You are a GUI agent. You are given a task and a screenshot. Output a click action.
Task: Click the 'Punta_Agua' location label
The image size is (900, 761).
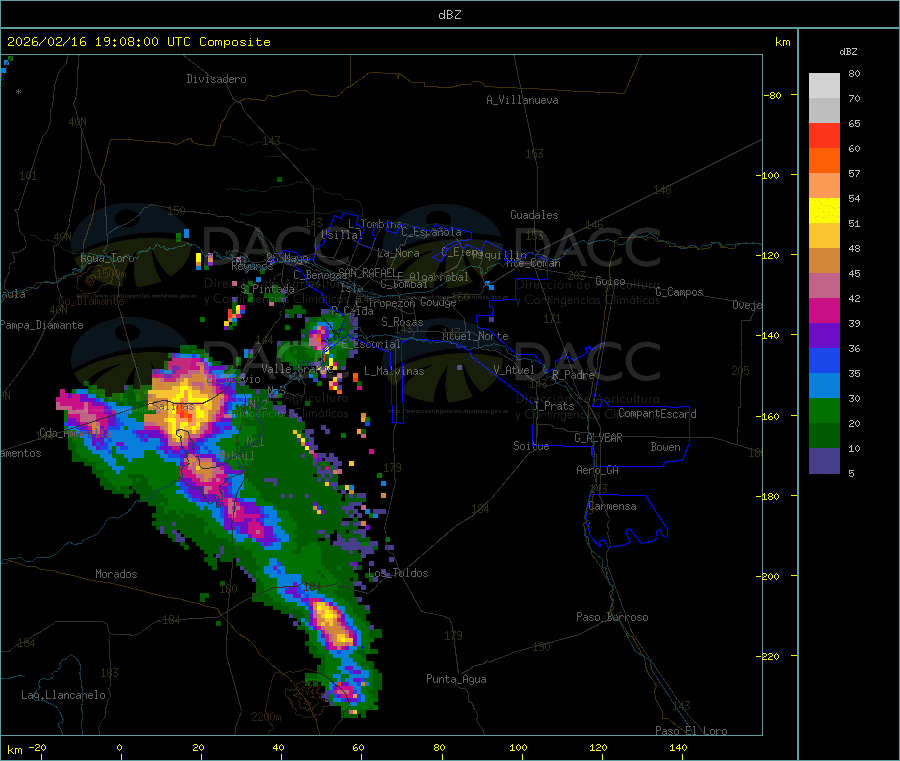click(x=456, y=679)
